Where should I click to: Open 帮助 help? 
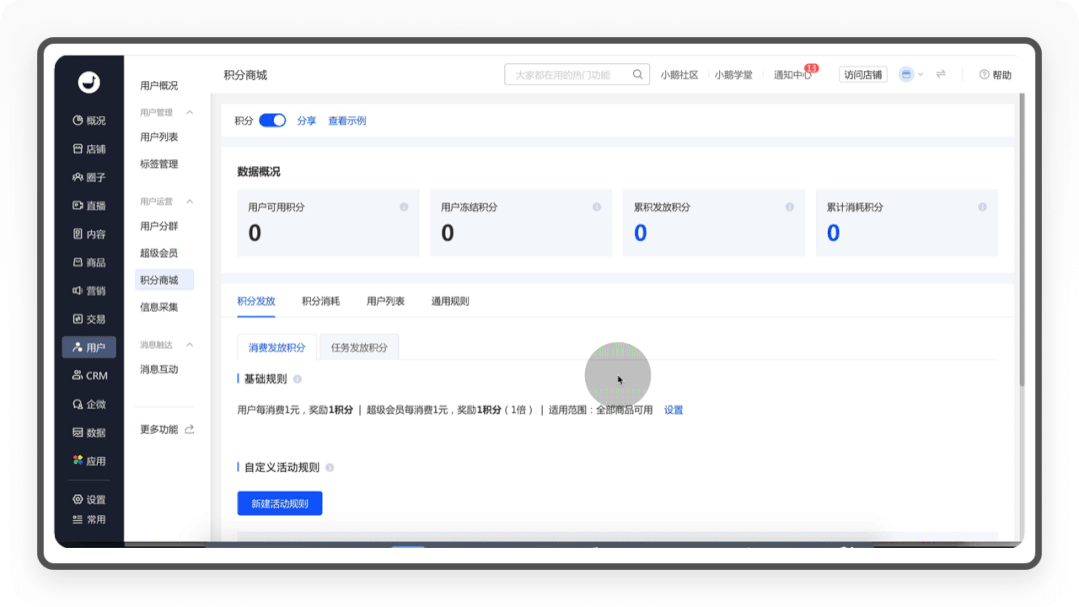point(995,74)
